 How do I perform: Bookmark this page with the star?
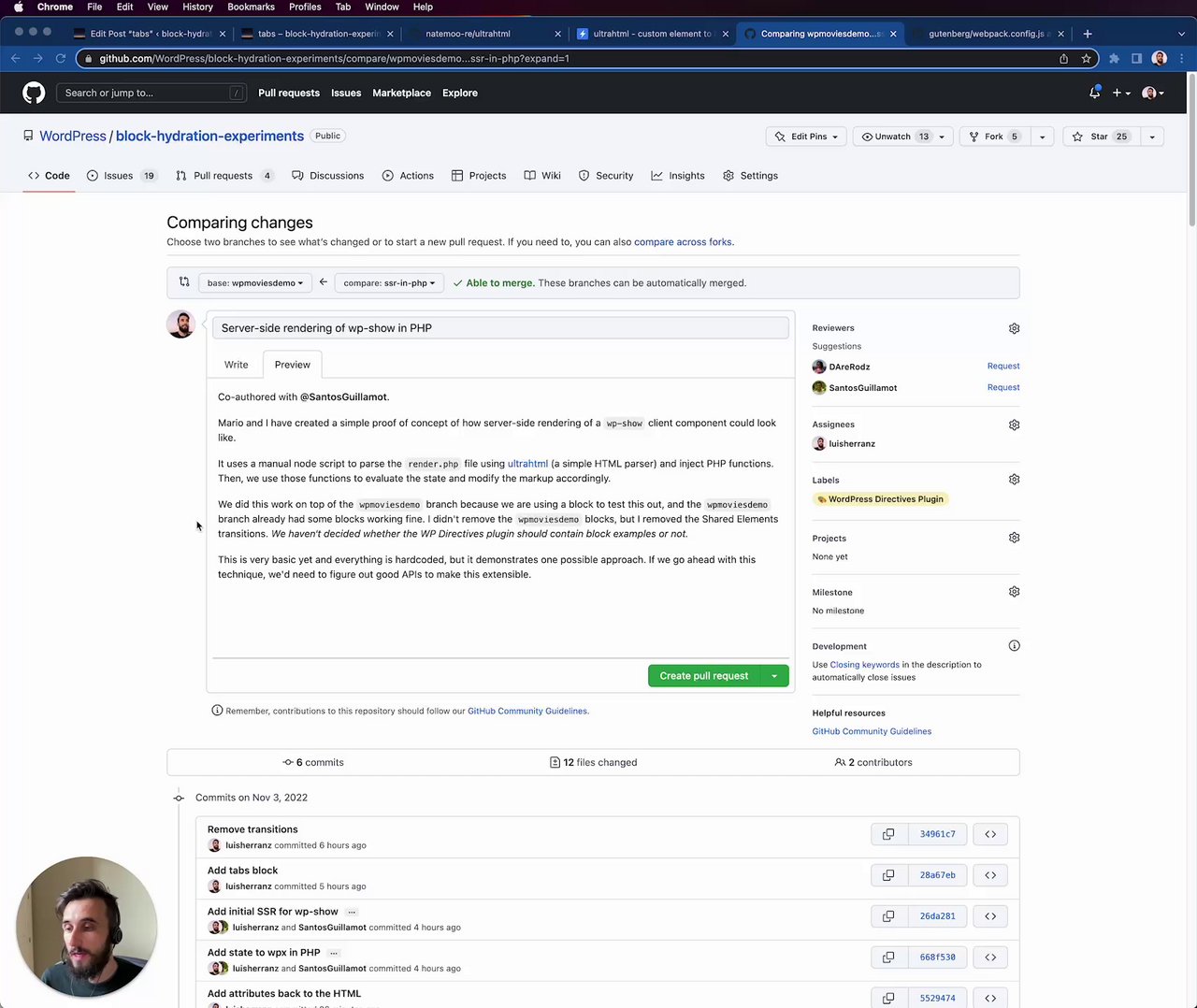click(x=1086, y=58)
